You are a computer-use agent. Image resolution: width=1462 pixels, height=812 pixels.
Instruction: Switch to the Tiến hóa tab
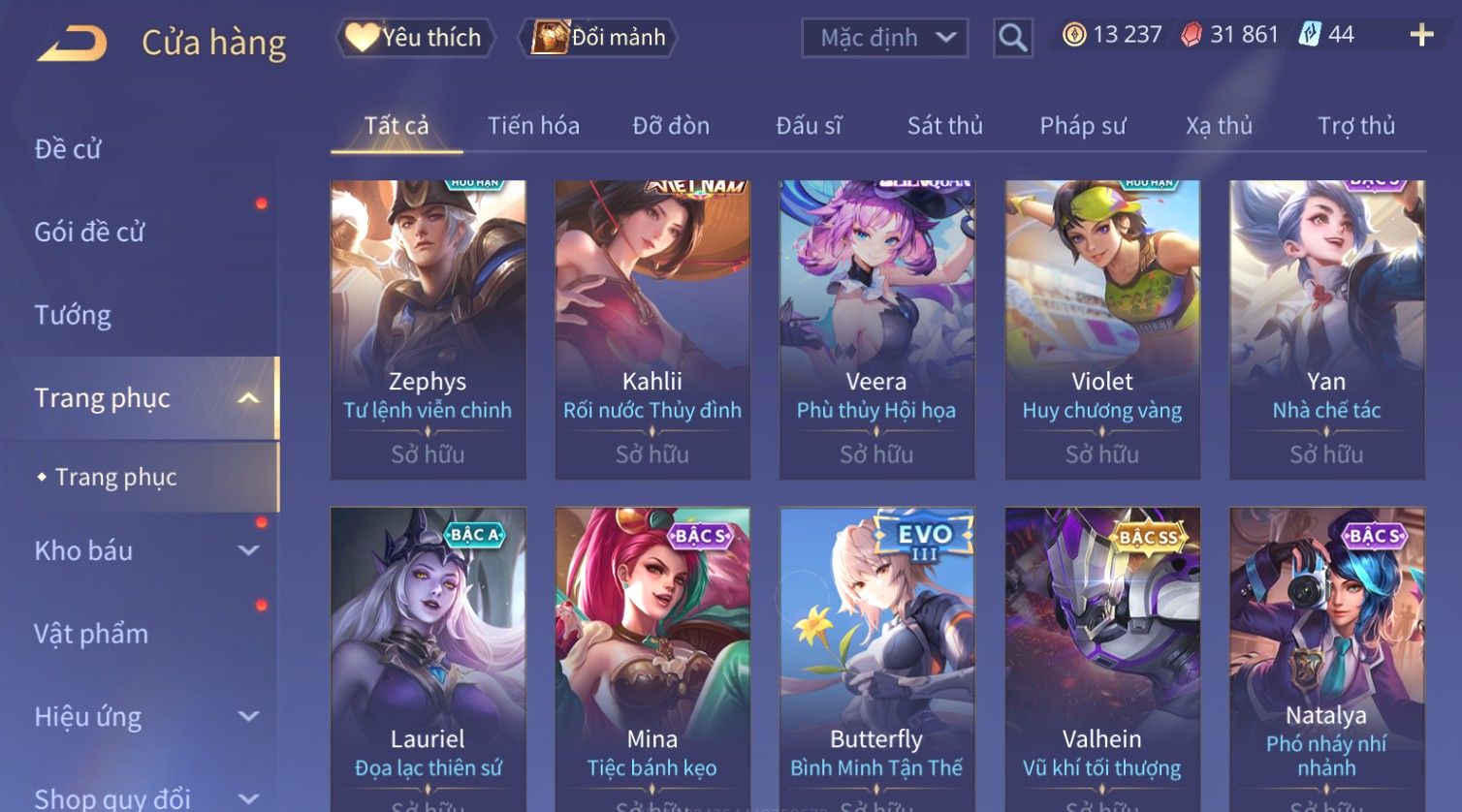pos(533,126)
